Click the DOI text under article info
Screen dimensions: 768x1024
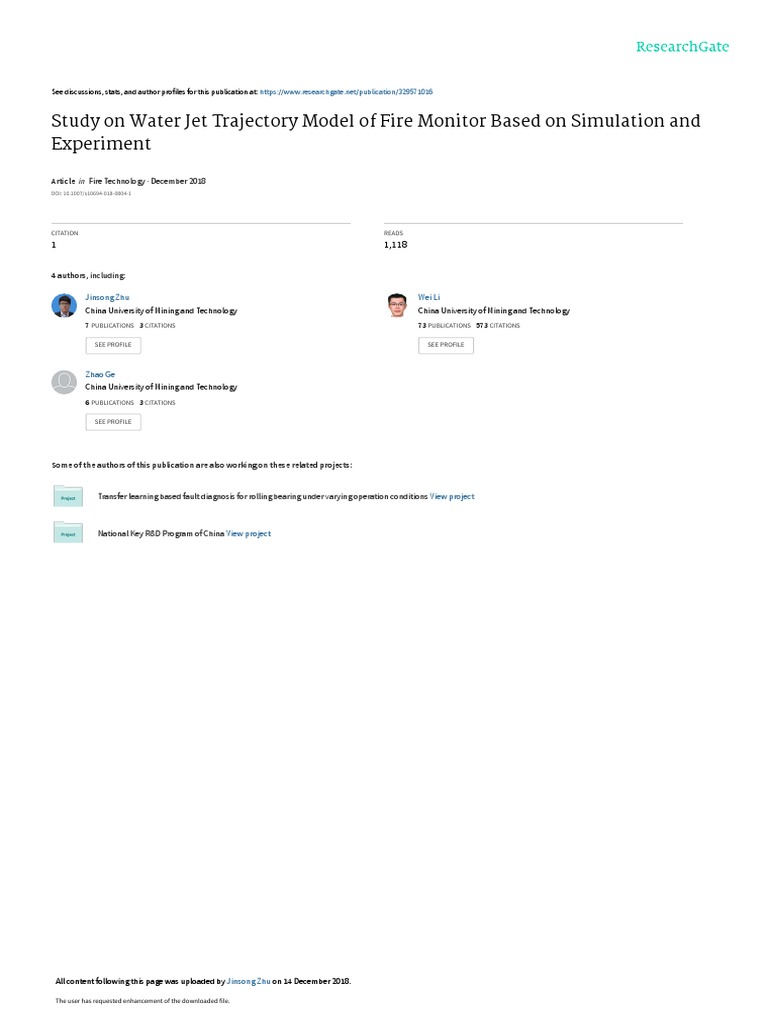[91, 193]
